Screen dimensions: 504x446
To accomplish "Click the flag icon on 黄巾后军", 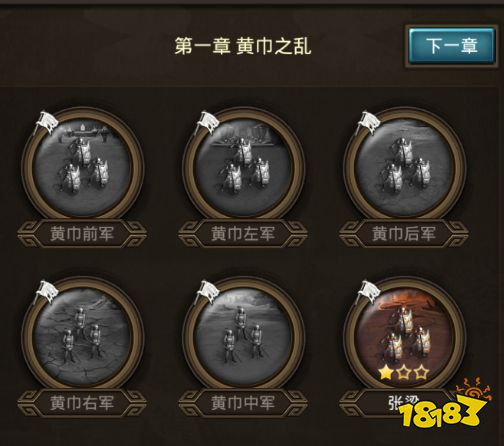I will [368, 122].
